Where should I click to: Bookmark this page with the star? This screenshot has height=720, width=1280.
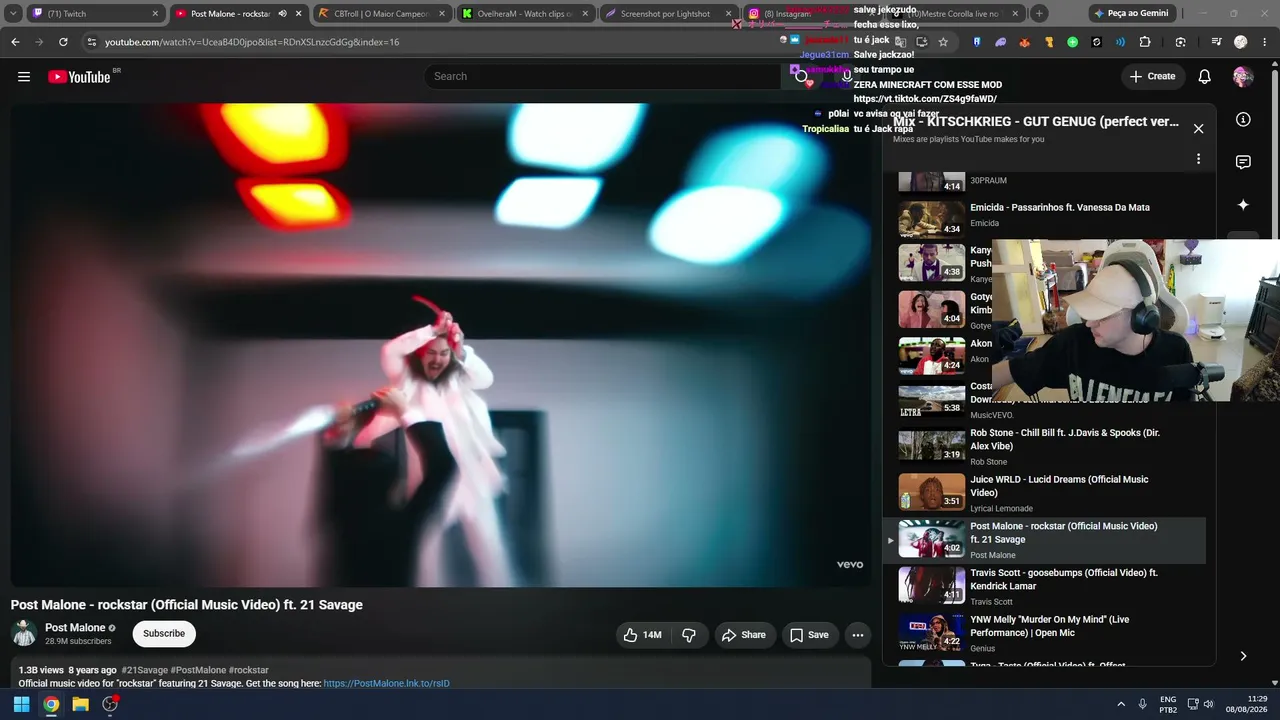pos(943,42)
